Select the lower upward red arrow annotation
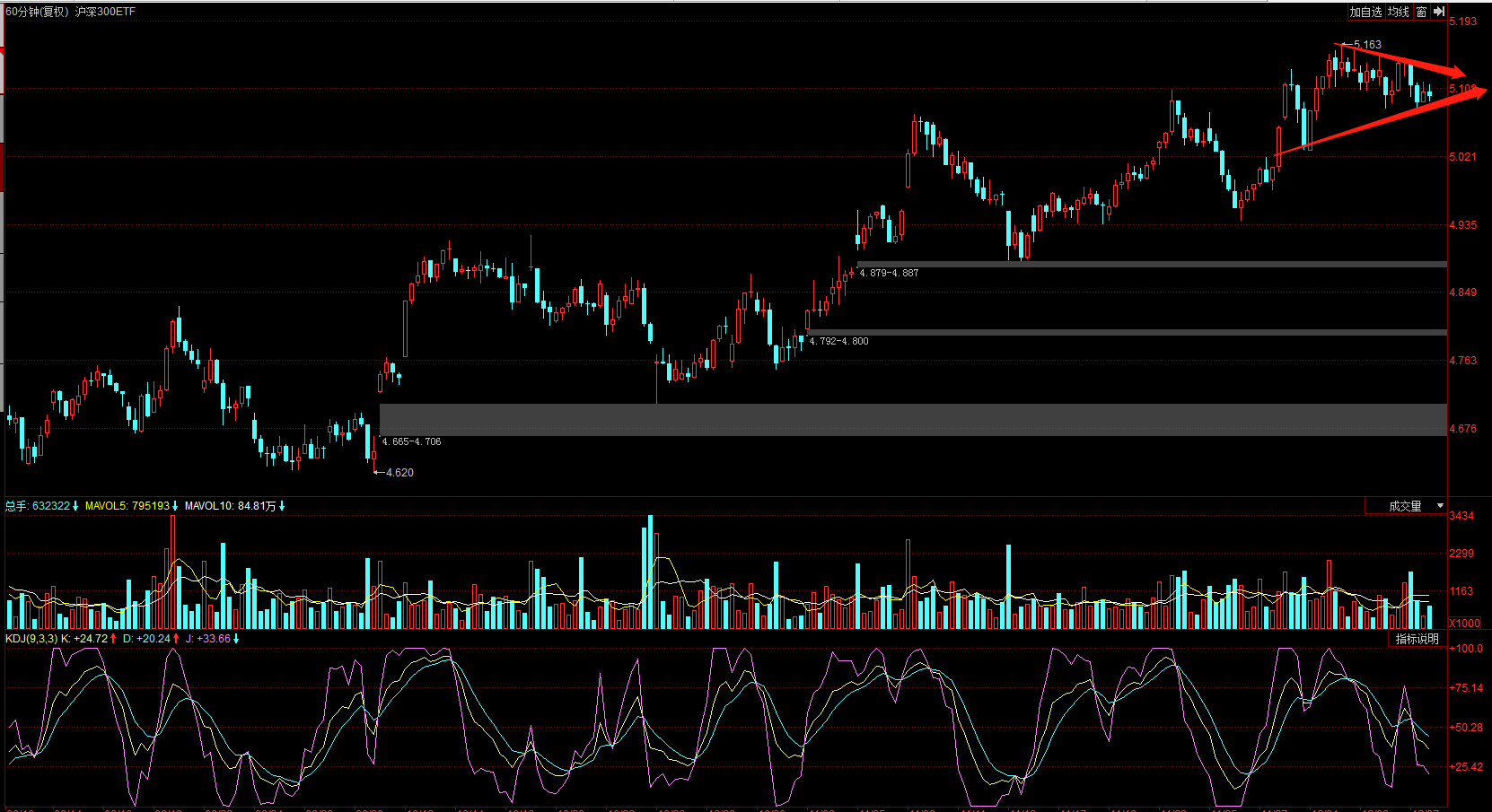 point(1382,124)
